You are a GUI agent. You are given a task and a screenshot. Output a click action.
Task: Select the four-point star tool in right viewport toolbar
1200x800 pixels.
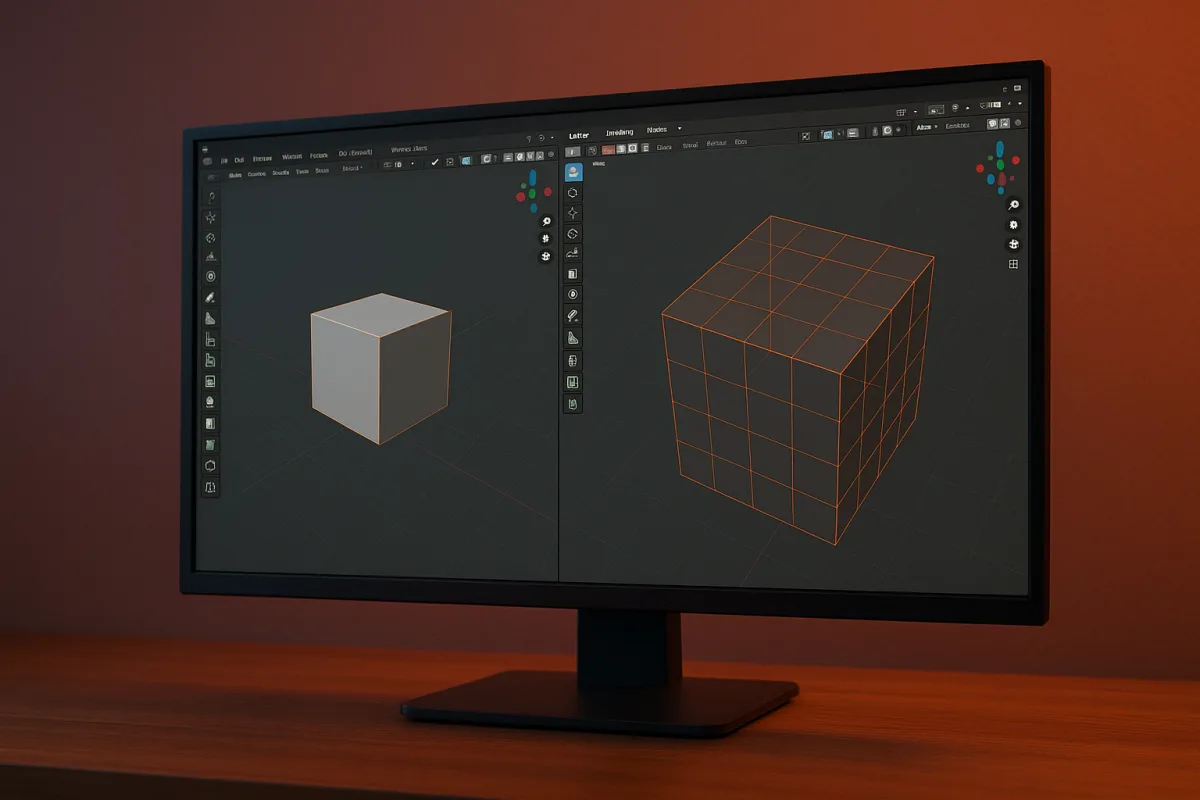[x=573, y=213]
